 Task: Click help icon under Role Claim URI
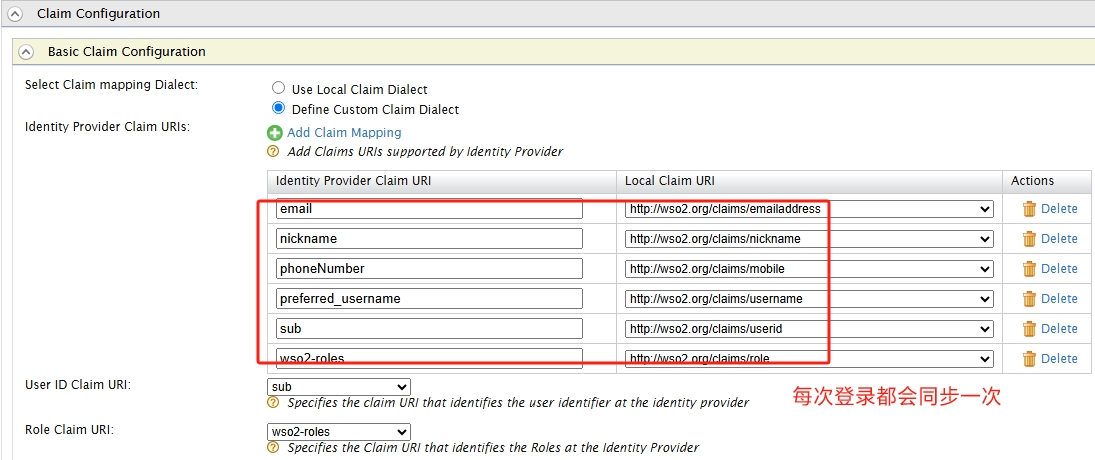(x=273, y=447)
